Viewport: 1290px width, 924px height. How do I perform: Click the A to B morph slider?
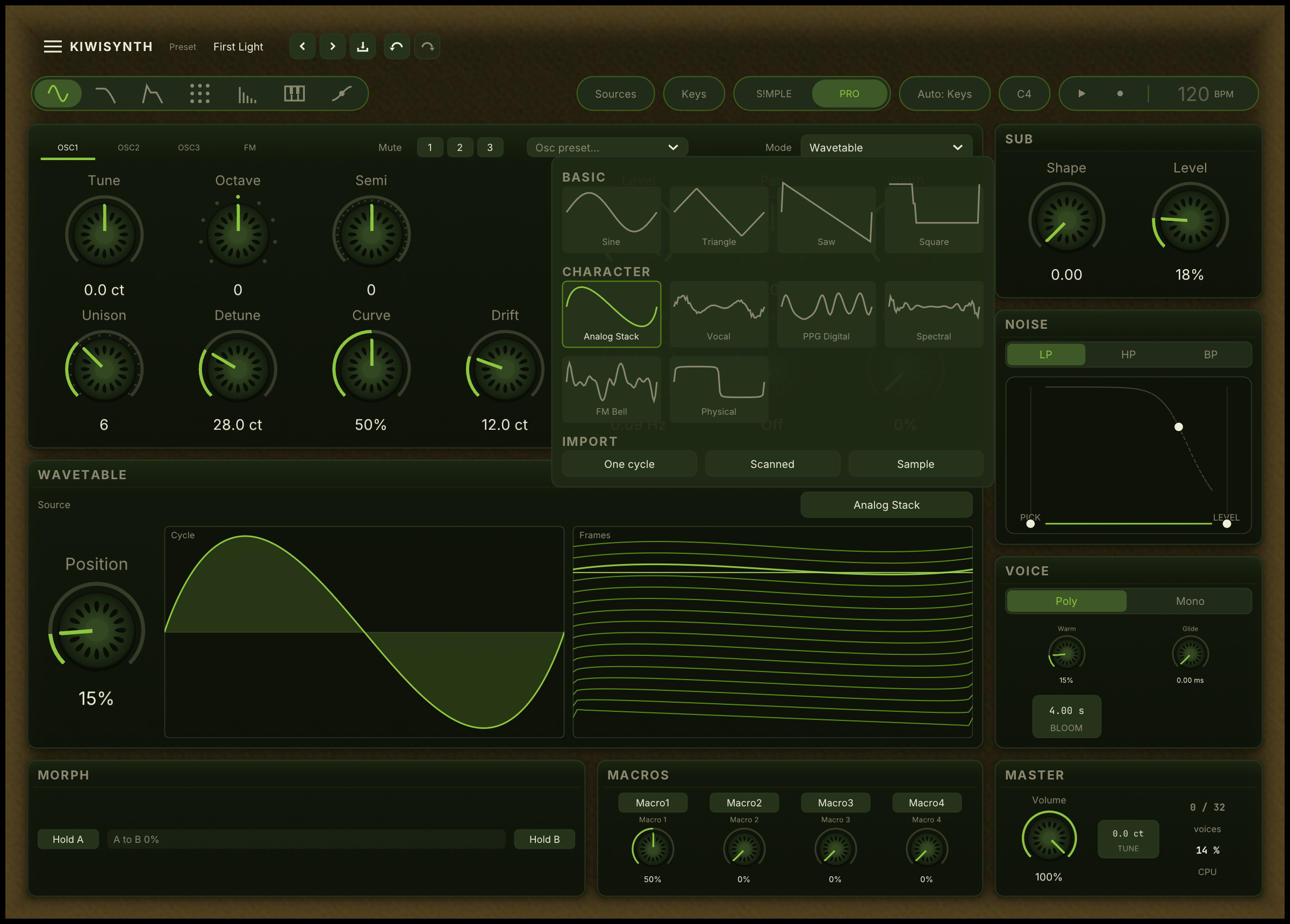[x=306, y=839]
